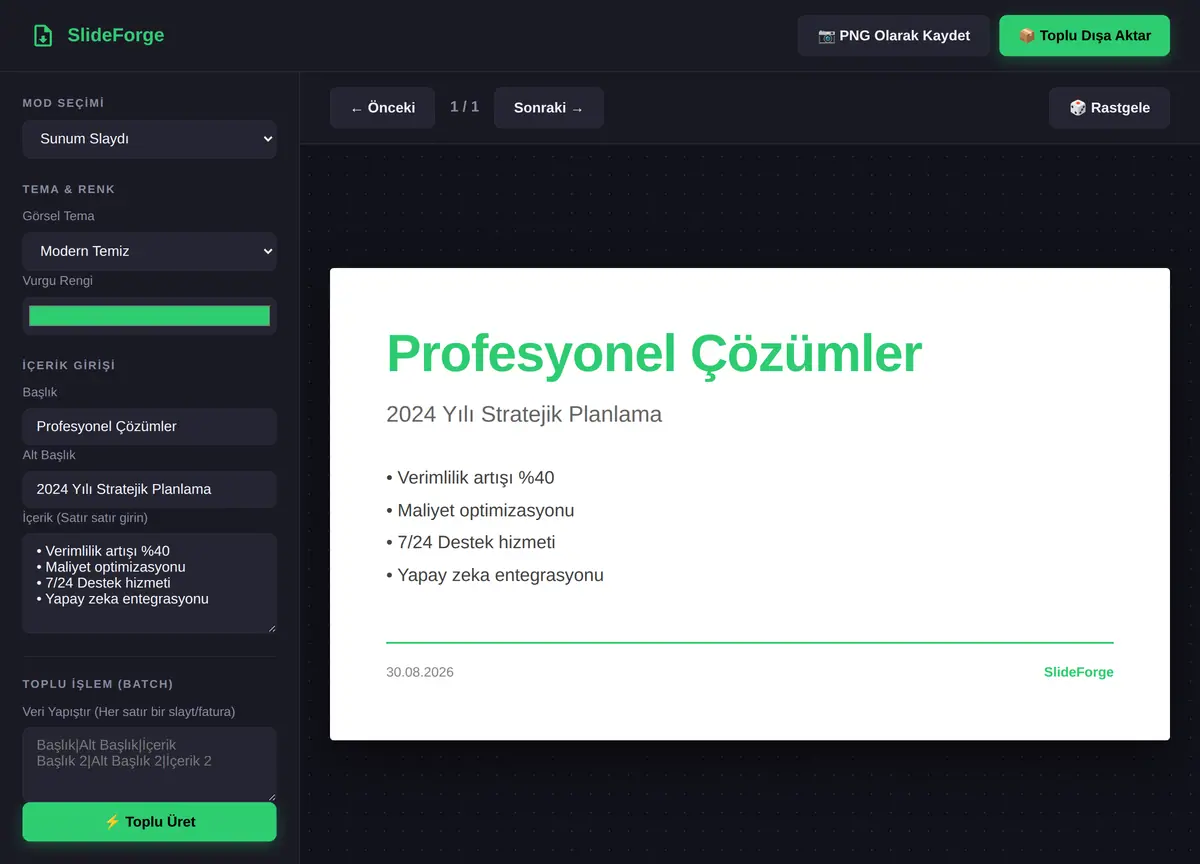Click into the Alt Başlık field

coord(149,489)
